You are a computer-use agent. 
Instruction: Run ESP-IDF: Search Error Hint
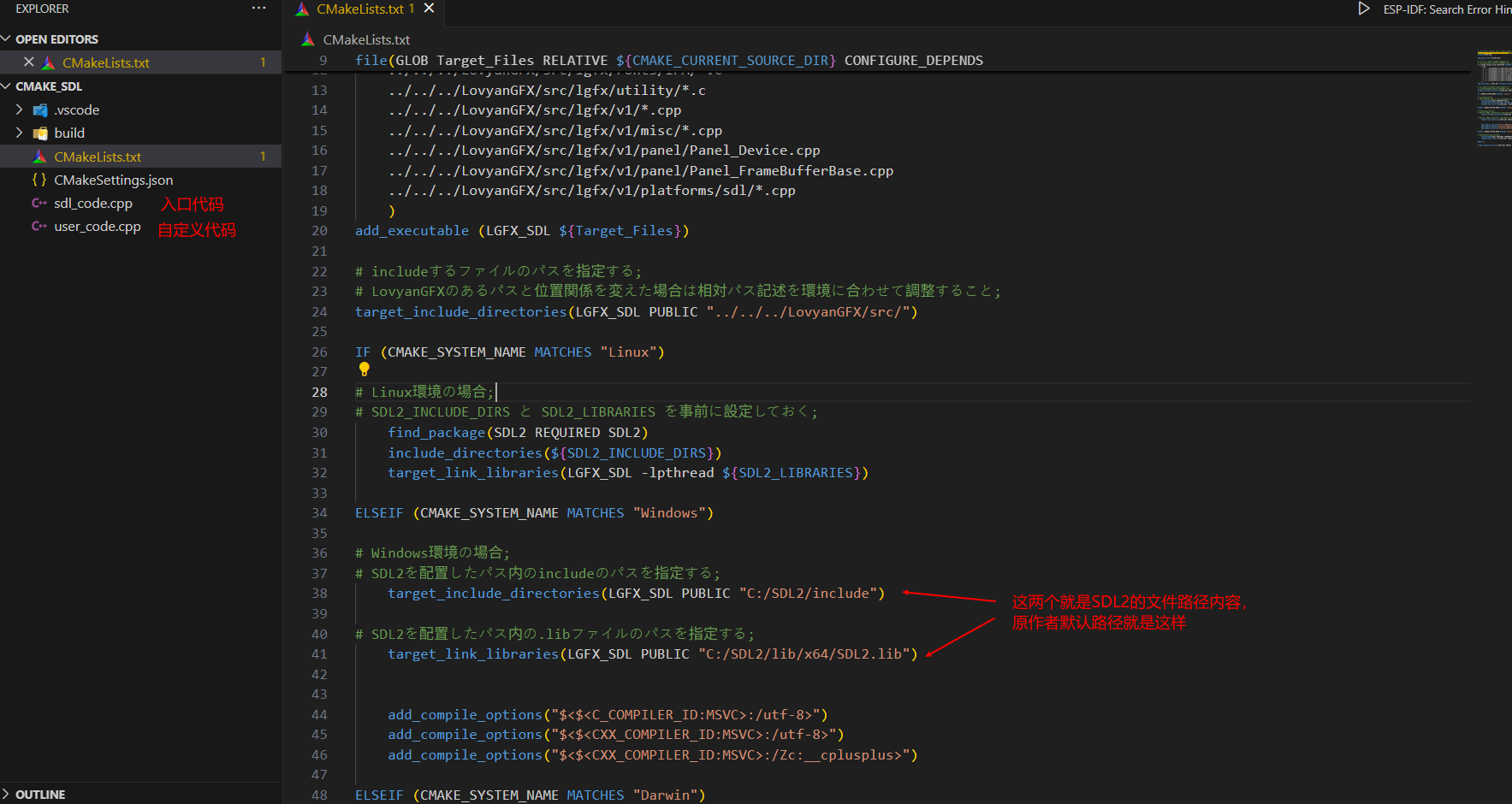click(1447, 9)
